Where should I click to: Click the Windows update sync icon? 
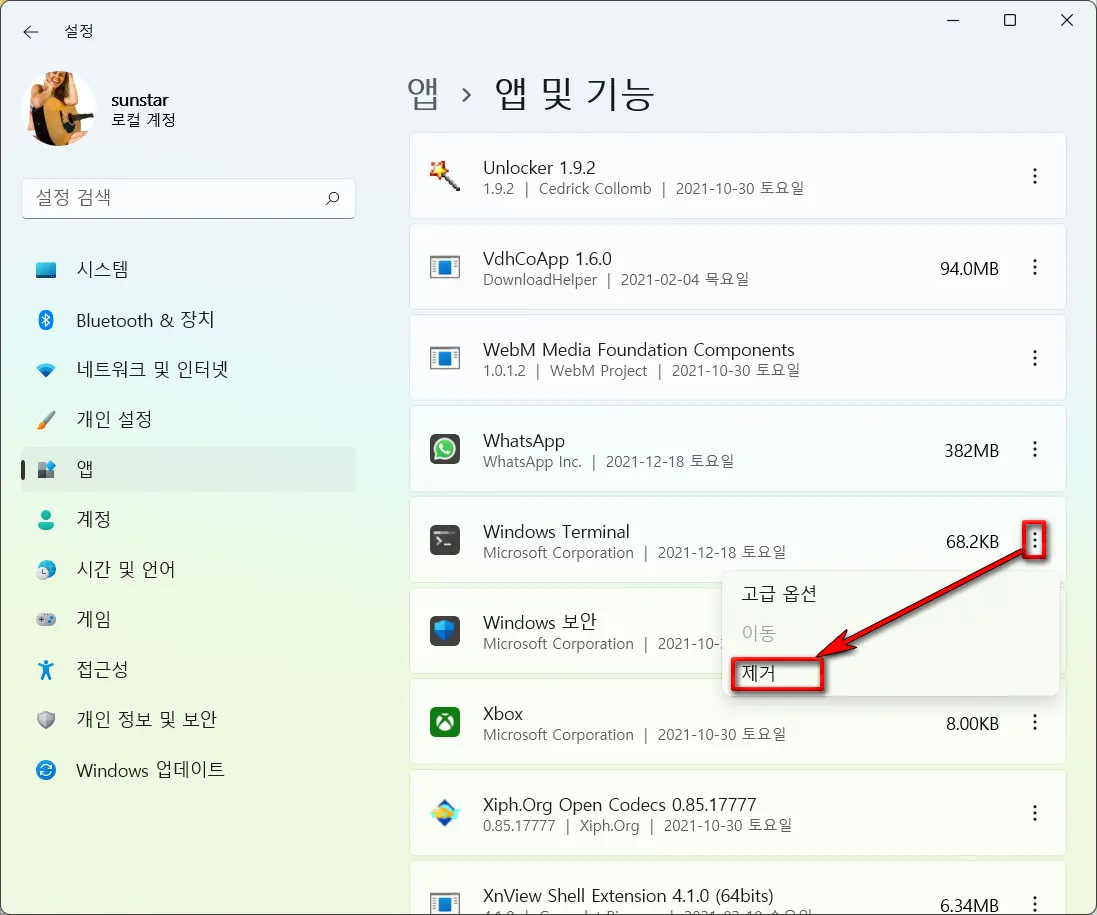46,770
